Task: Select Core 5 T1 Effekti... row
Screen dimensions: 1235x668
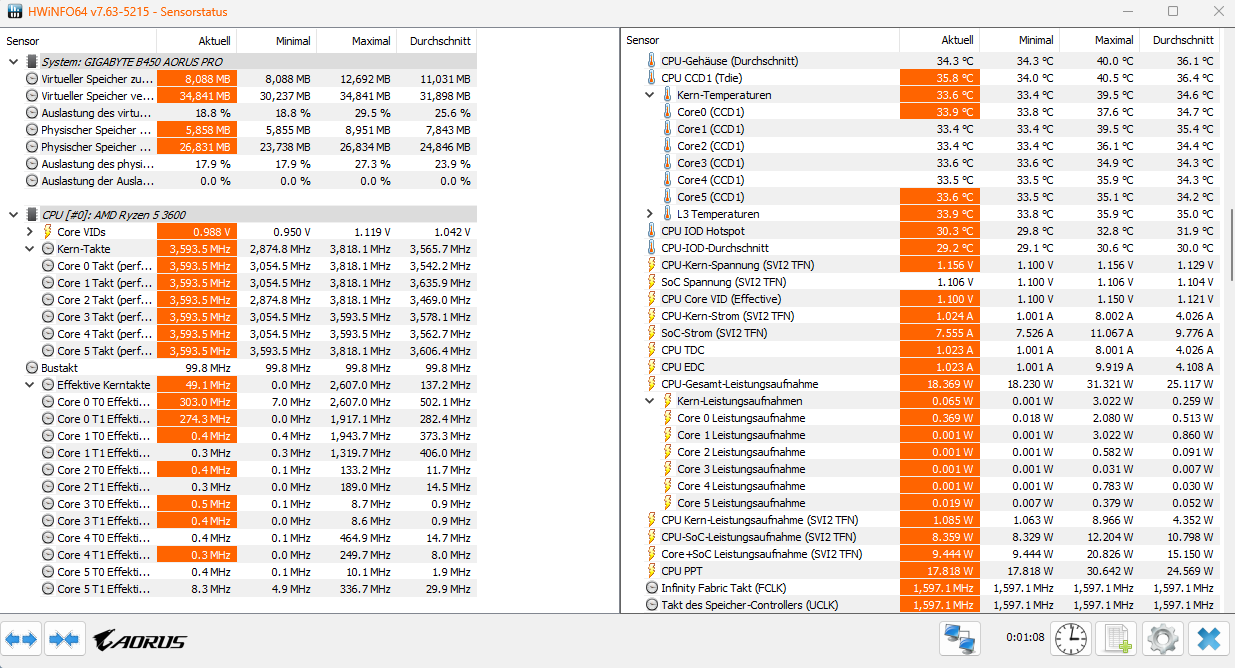Action: pyautogui.click(x=240, y=589)
